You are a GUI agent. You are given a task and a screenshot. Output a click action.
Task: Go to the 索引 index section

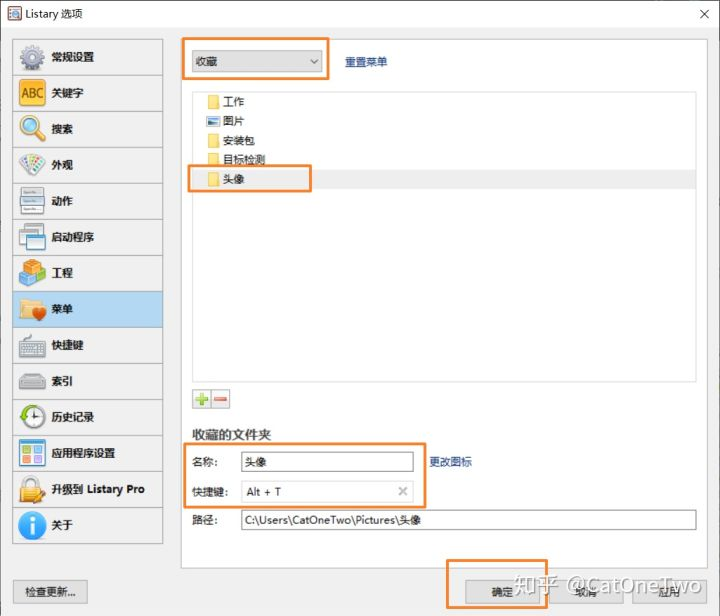87,381
